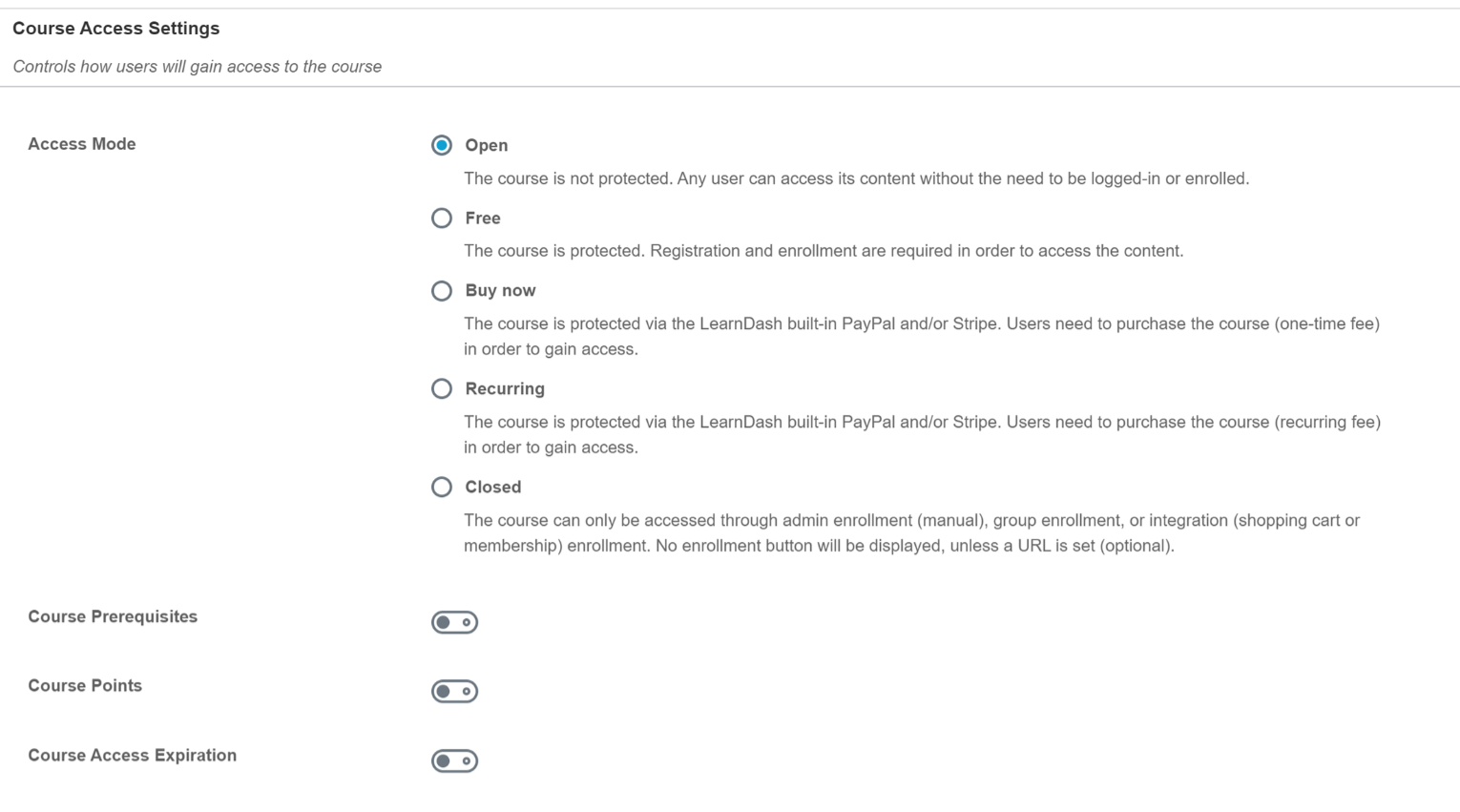This screenshot has width=1460, height=812.
Task: Click the 'Course Points' label
Action: click(x=85, y=686)
